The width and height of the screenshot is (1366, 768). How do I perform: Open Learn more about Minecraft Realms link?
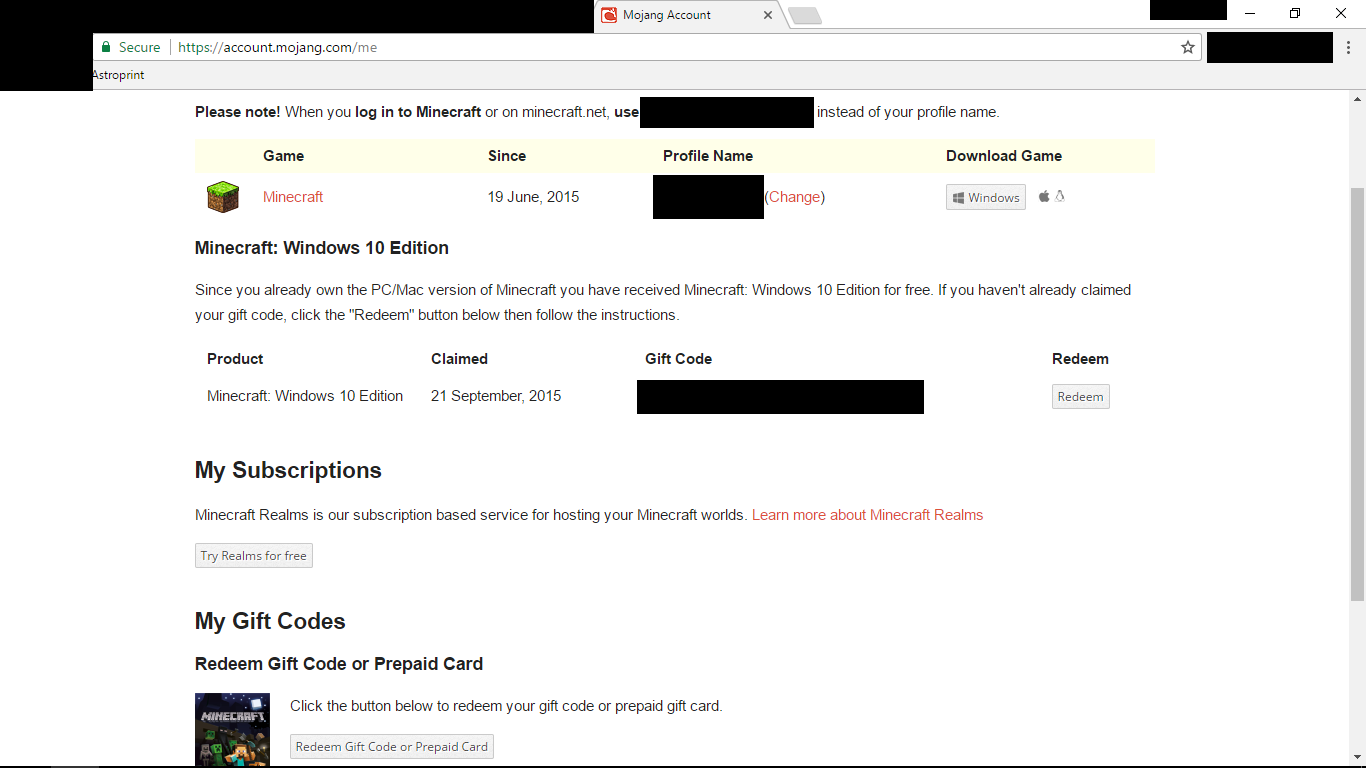click(x=867, y=515)
